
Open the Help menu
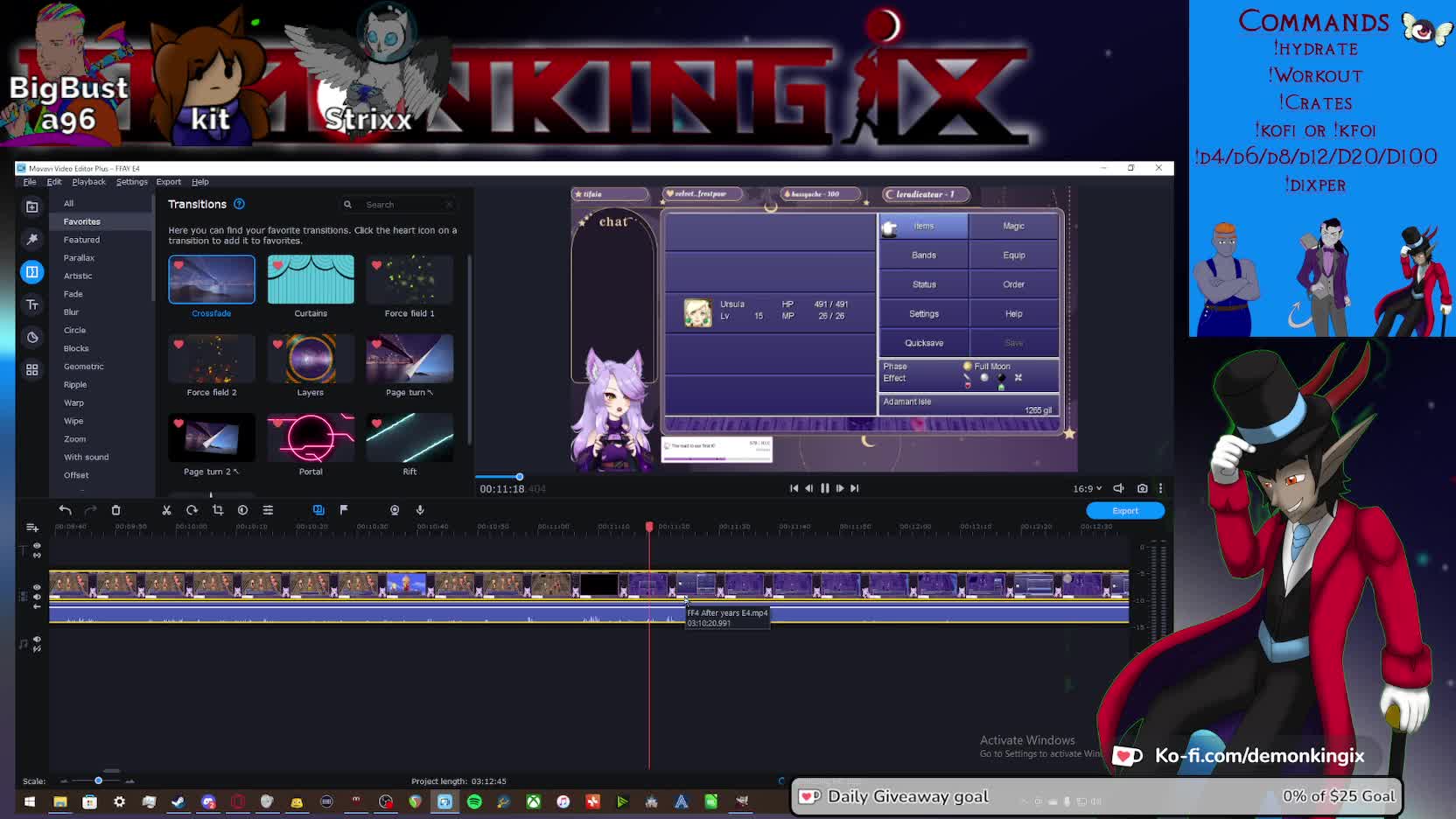(x=200, y=182)
